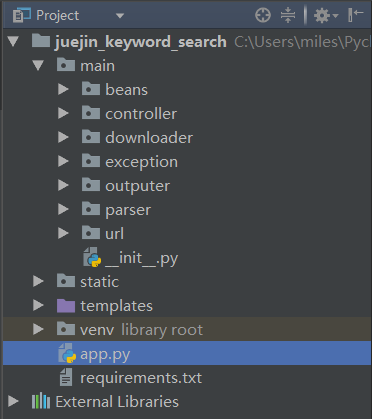Click the C:\Users\miles project path text
This screenshot has width=372, height=419.
(303, 42)
